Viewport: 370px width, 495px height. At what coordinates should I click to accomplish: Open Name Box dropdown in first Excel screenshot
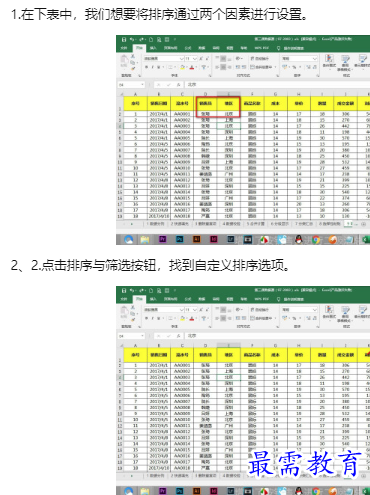click(143, 85)
